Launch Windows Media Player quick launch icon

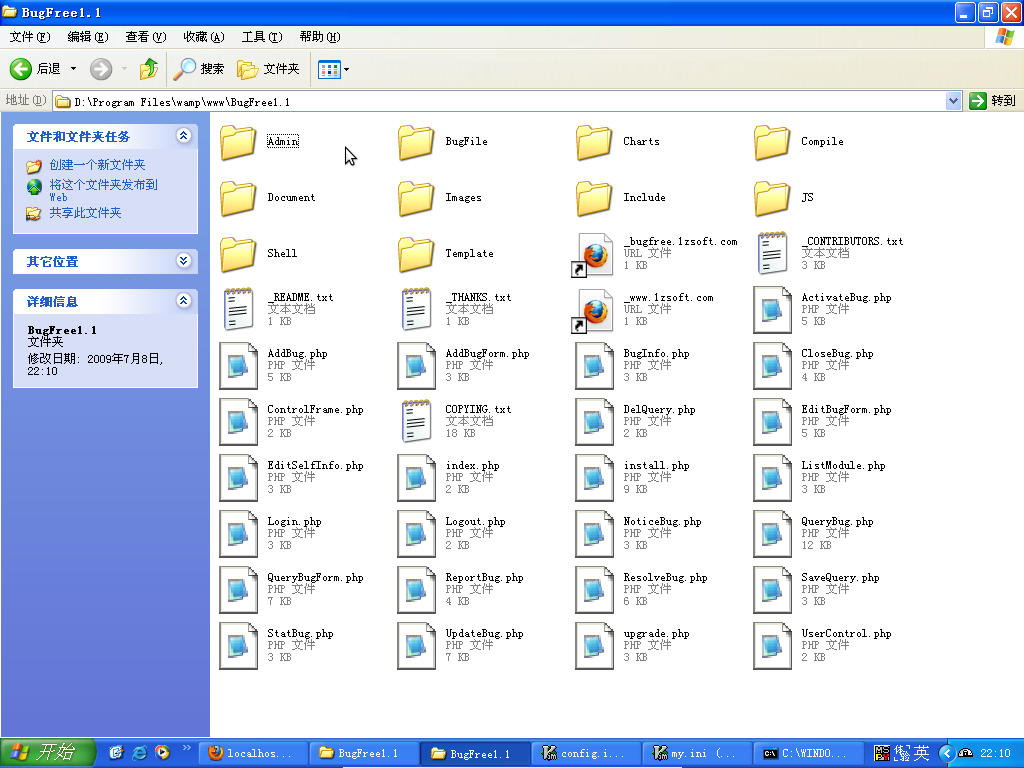click(x=162, y=753)
